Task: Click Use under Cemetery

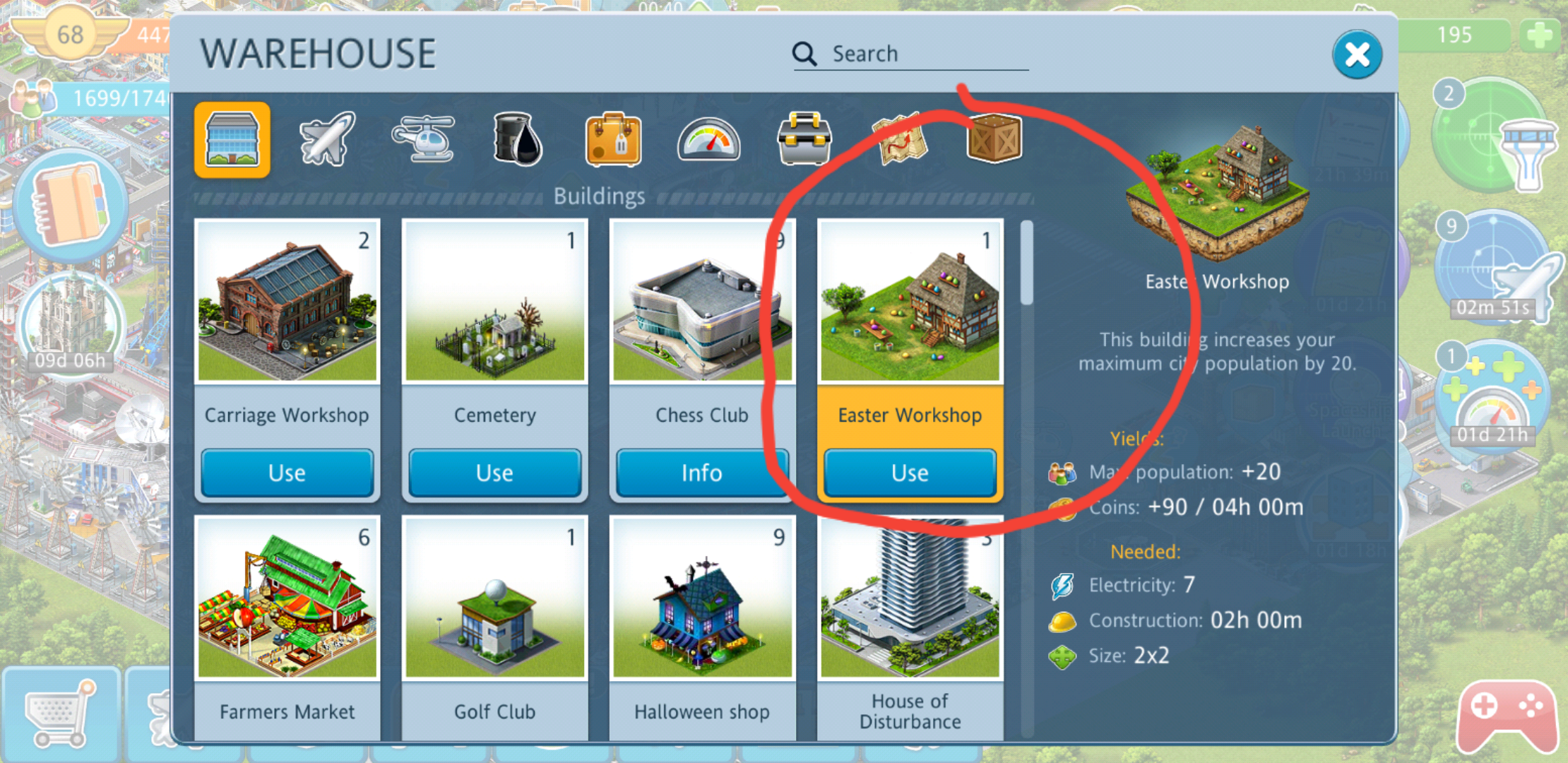Action: point(494,473)
